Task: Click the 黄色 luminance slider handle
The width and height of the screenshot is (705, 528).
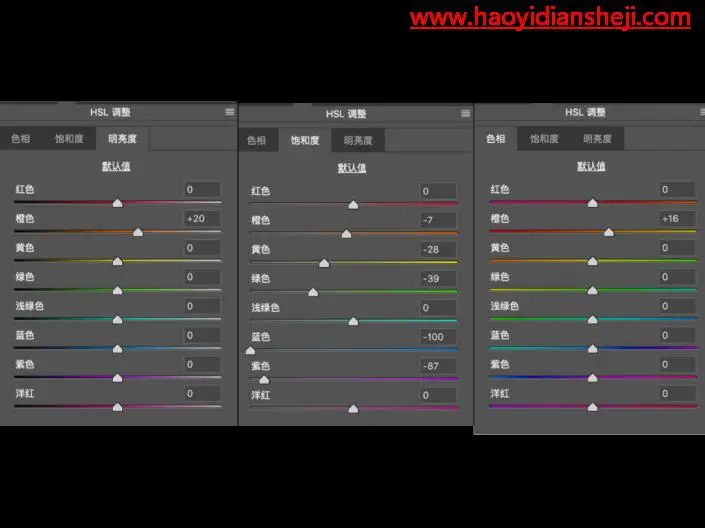Action: pyautogui.click(x=117, y=261)
